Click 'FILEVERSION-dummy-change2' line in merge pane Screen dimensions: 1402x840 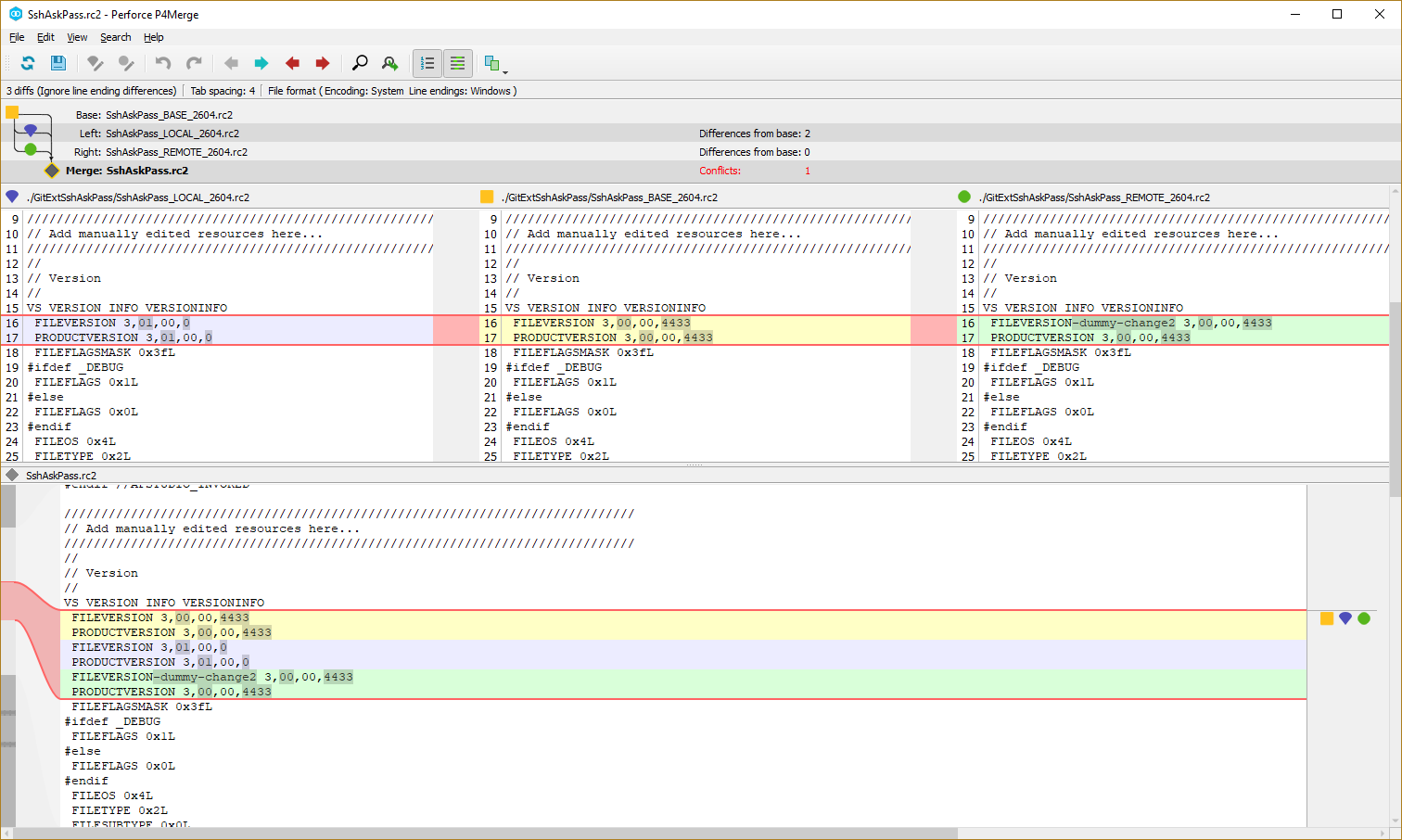(212, 677)
